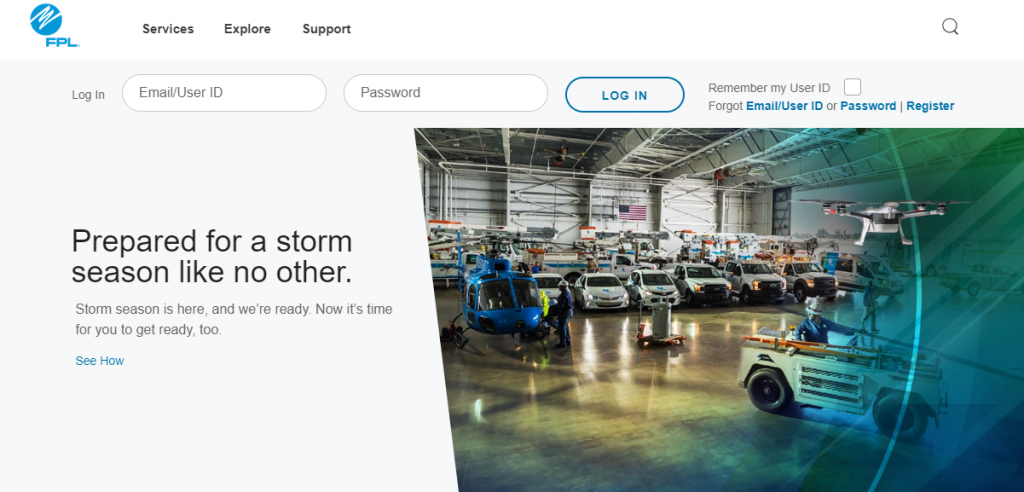The image size is (1024, 492).
Task: Open the Register link
Action: [x=930, y=106]
